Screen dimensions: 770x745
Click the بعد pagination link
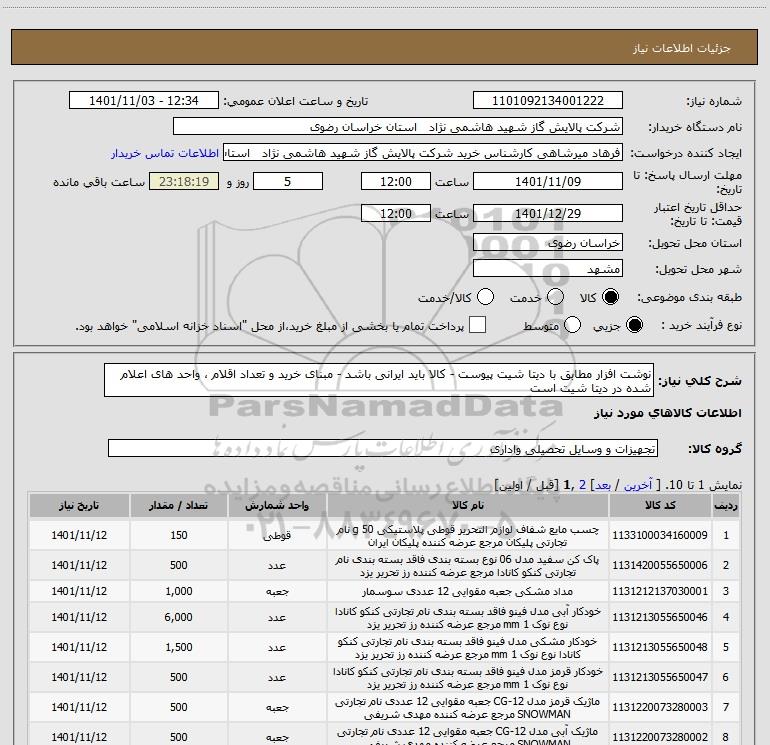coord(602,483)
